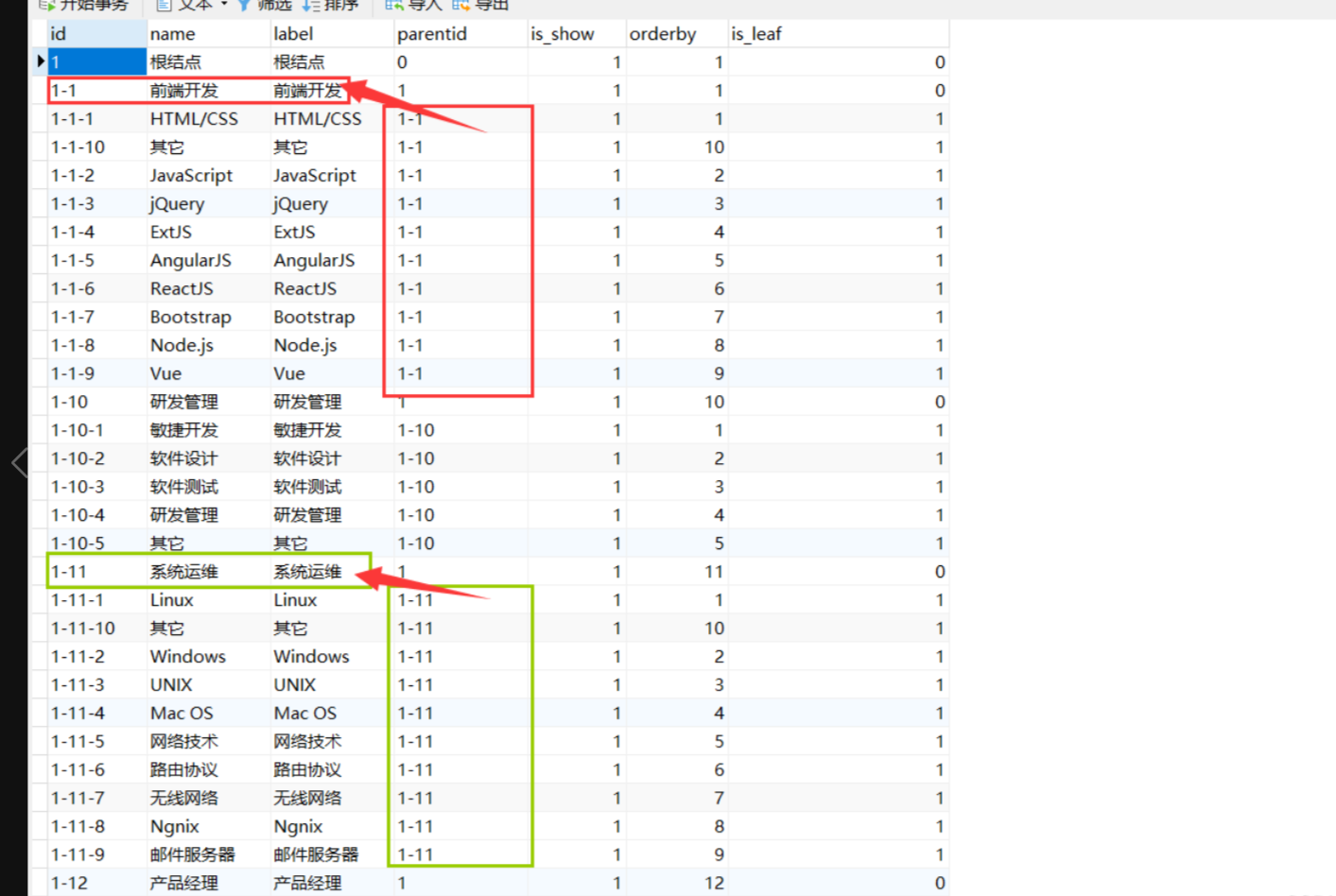Select name cell UNIX in row 1-11-3
Image resolution: width=1336 pixels, height=896 pixels.
click(208, 686)
